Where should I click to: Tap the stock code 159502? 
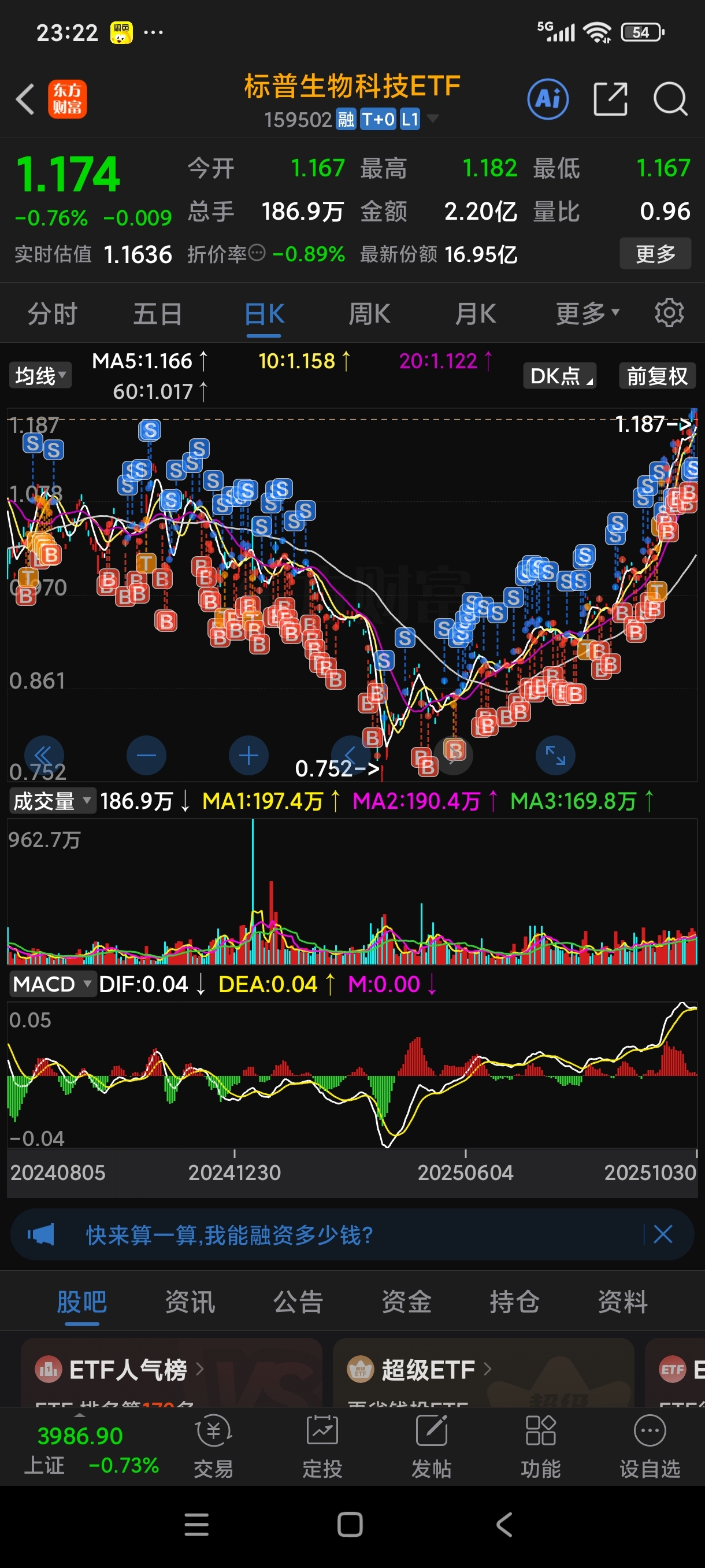click(298, 119)
